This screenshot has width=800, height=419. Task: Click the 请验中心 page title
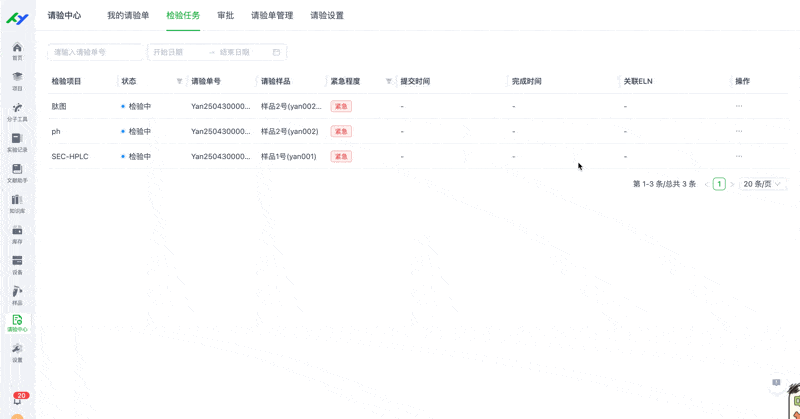coord(64,15)
